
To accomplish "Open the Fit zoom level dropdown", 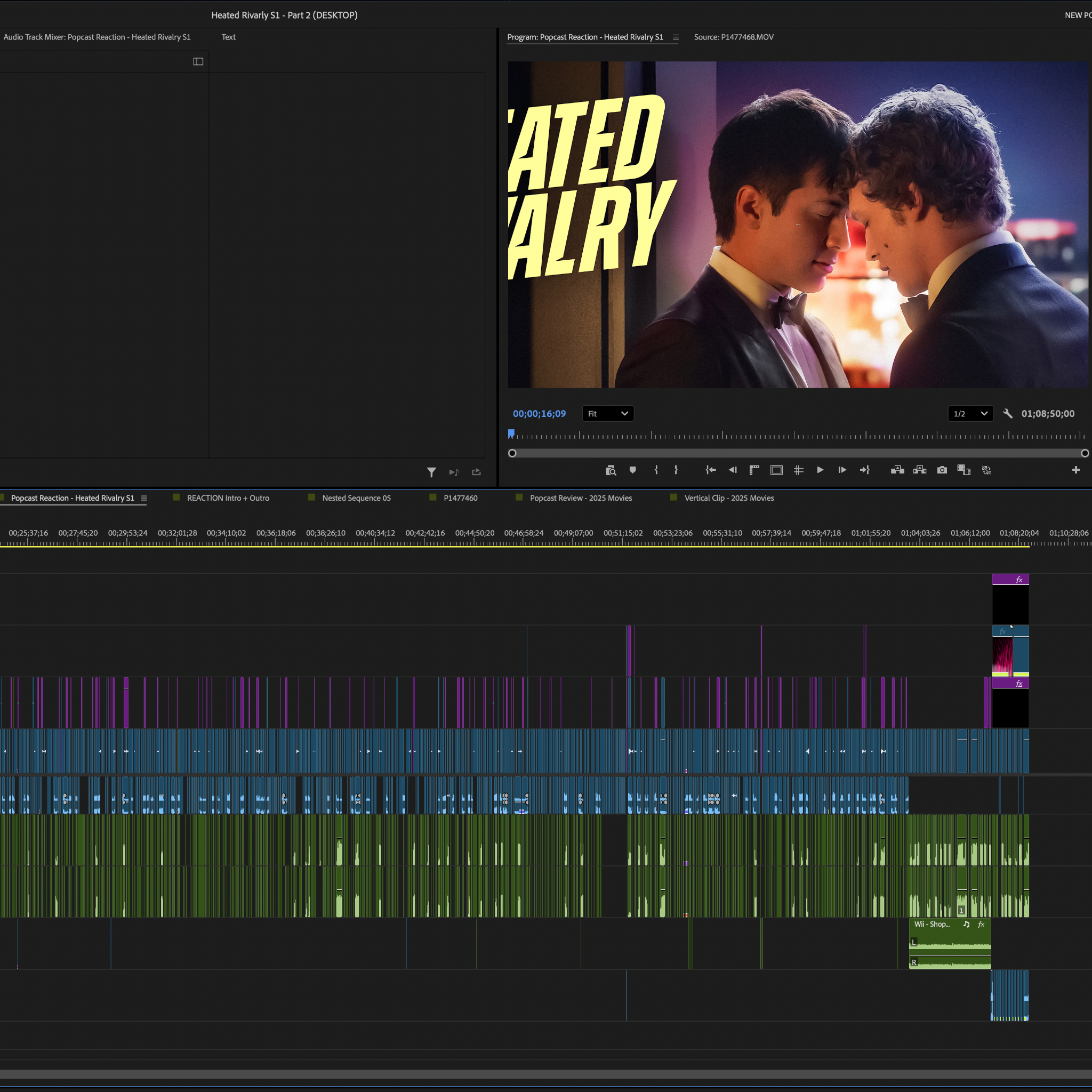I will 608,414.
